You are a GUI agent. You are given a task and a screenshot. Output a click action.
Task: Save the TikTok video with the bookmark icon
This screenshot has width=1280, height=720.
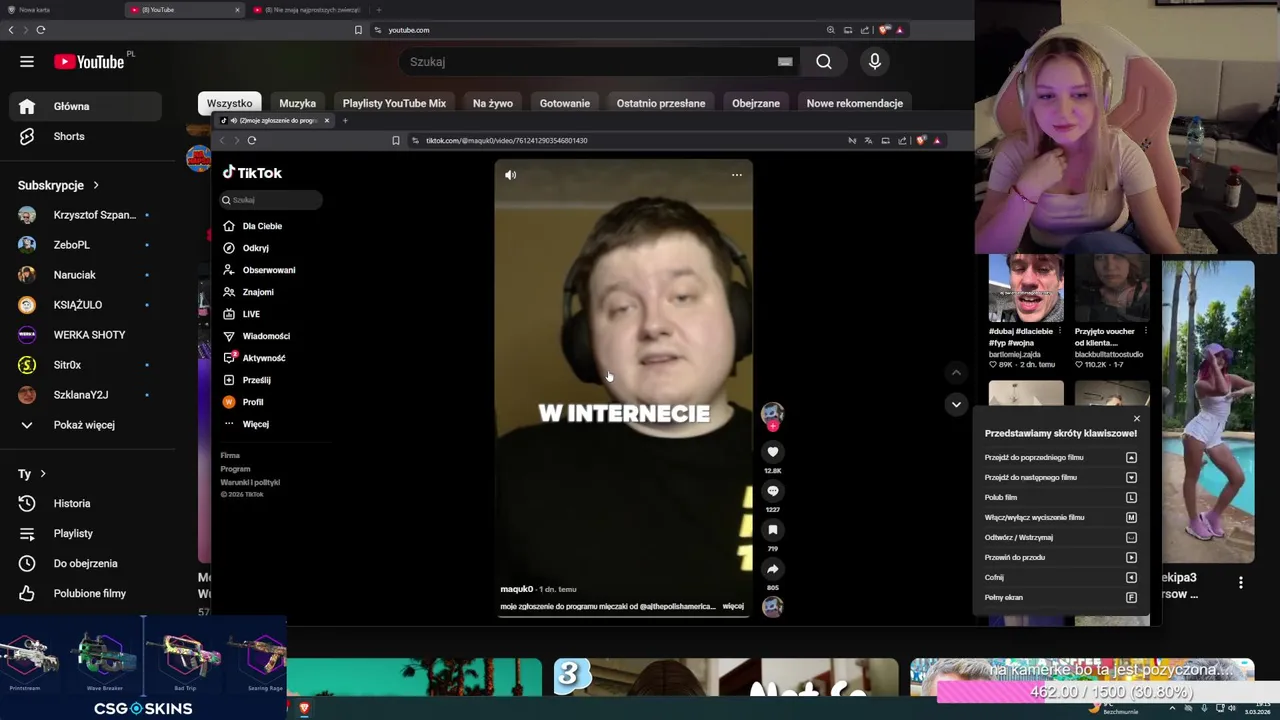coord(772,530)
